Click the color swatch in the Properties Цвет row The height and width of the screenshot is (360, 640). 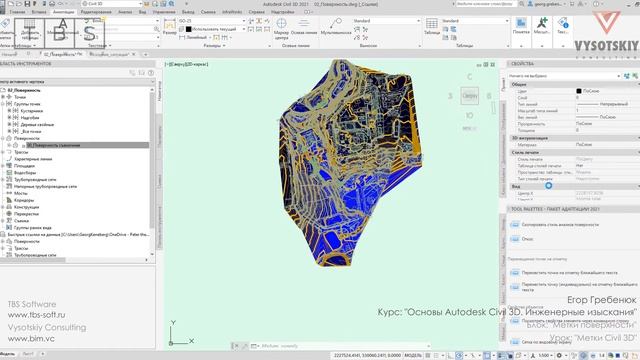click(x=578, y=91)
